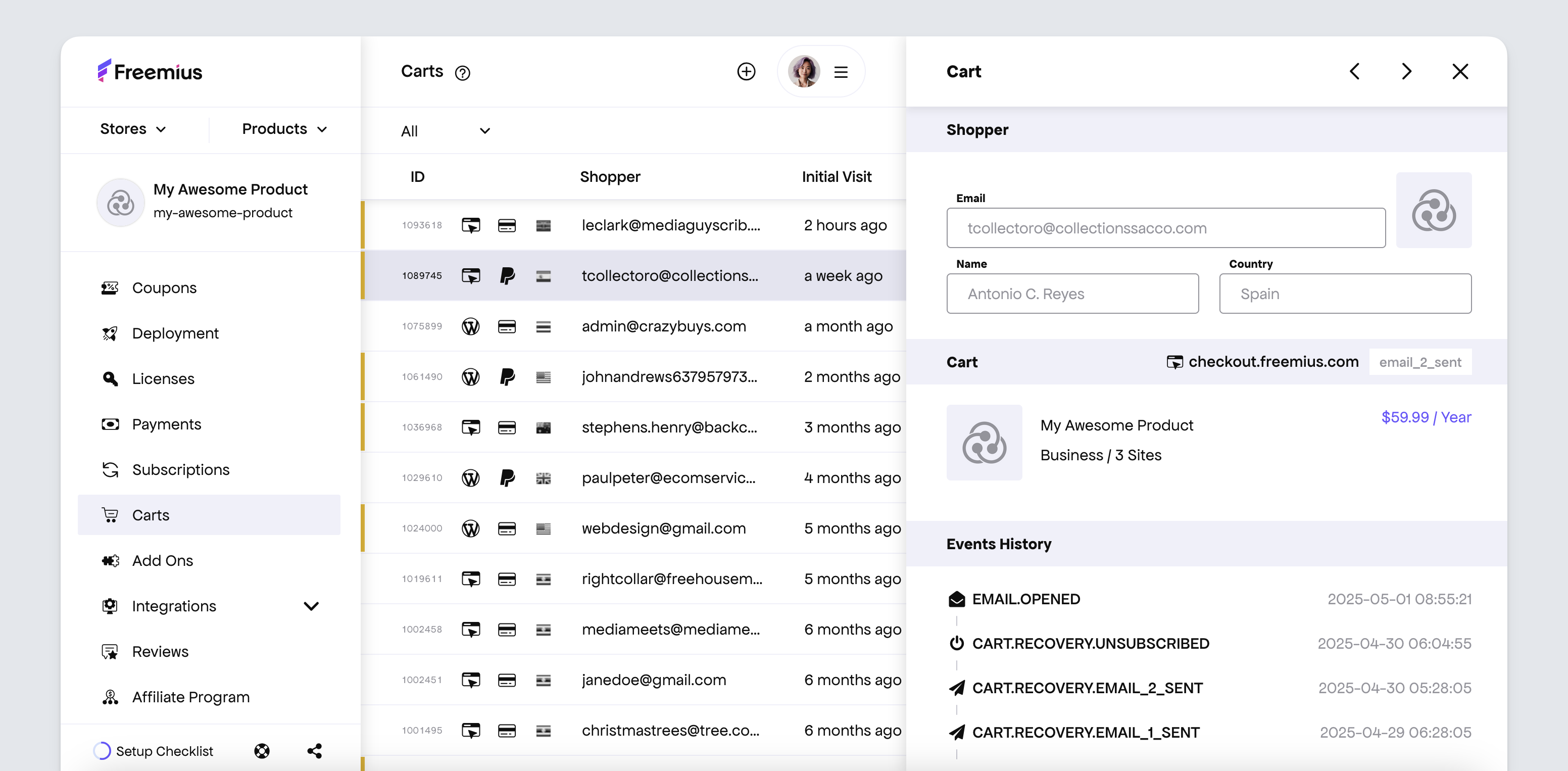Open the checkout.freemius.com link
Screen dimensions: 1568x771
pos(1262,362)
